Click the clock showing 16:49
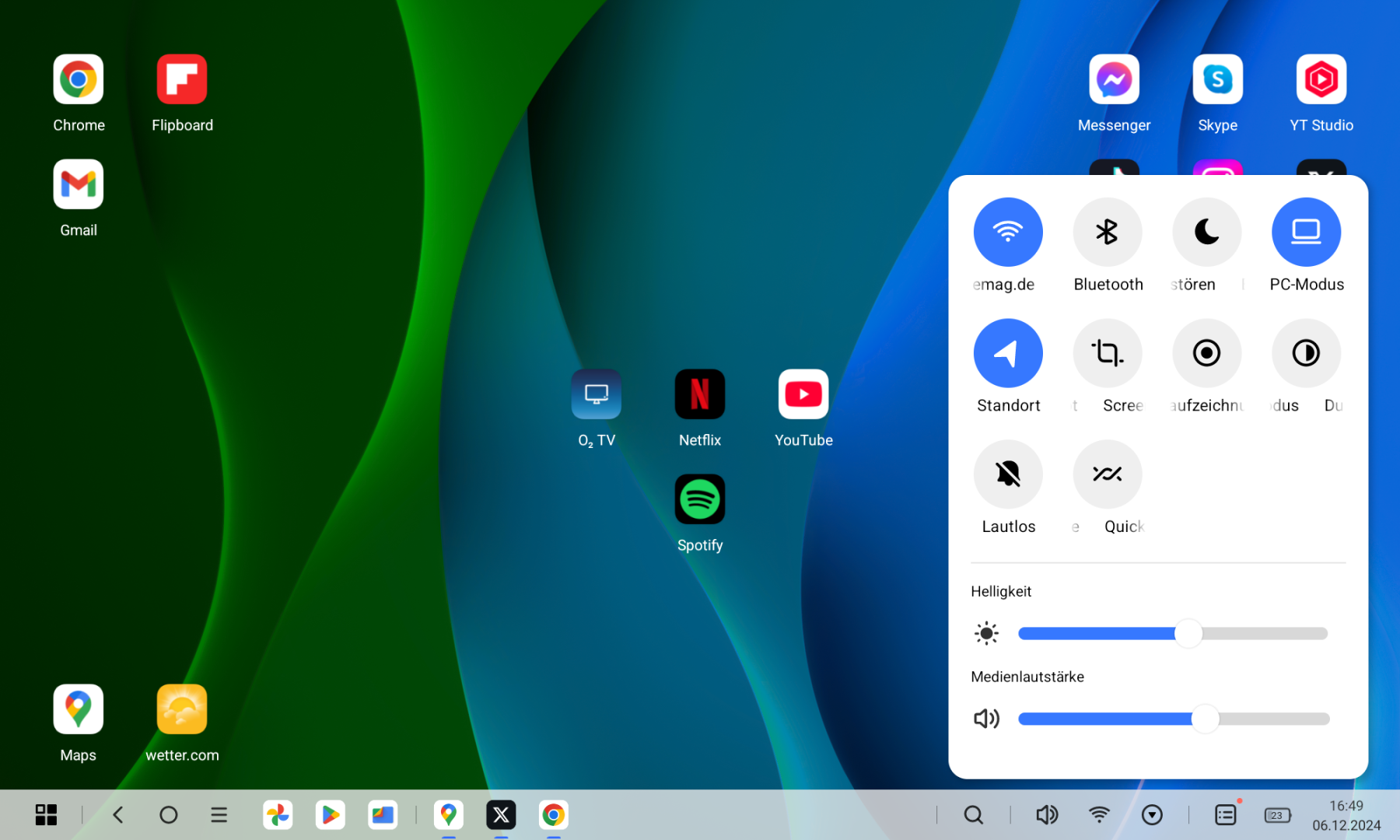Screen dimensions: 1400x840 [x=1346, y=806]
